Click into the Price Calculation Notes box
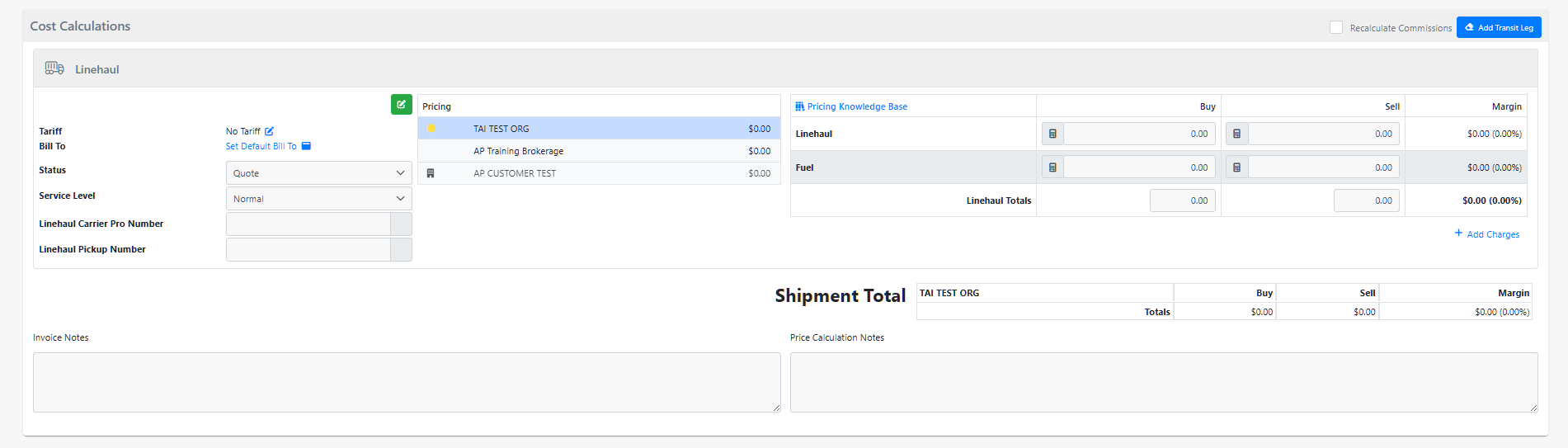 (x=1163, y=382)
